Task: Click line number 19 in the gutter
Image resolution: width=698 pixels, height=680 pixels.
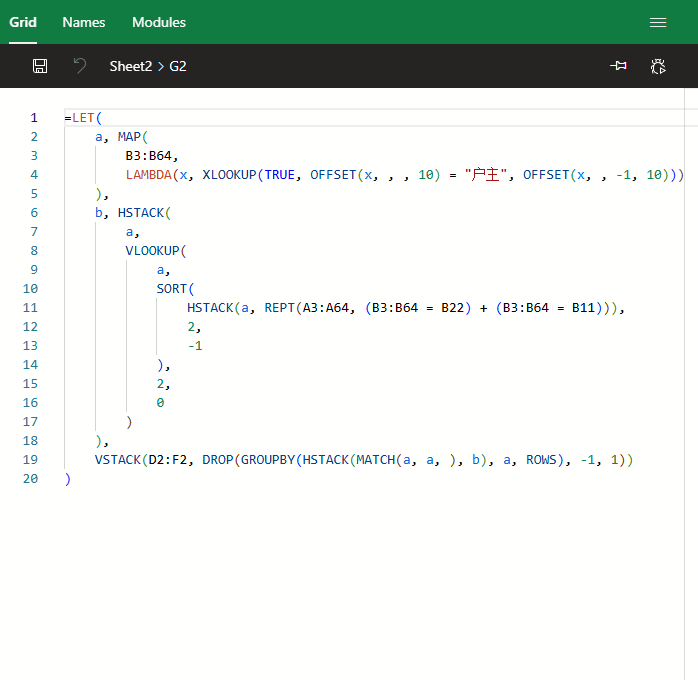Action: click(30, 460)
